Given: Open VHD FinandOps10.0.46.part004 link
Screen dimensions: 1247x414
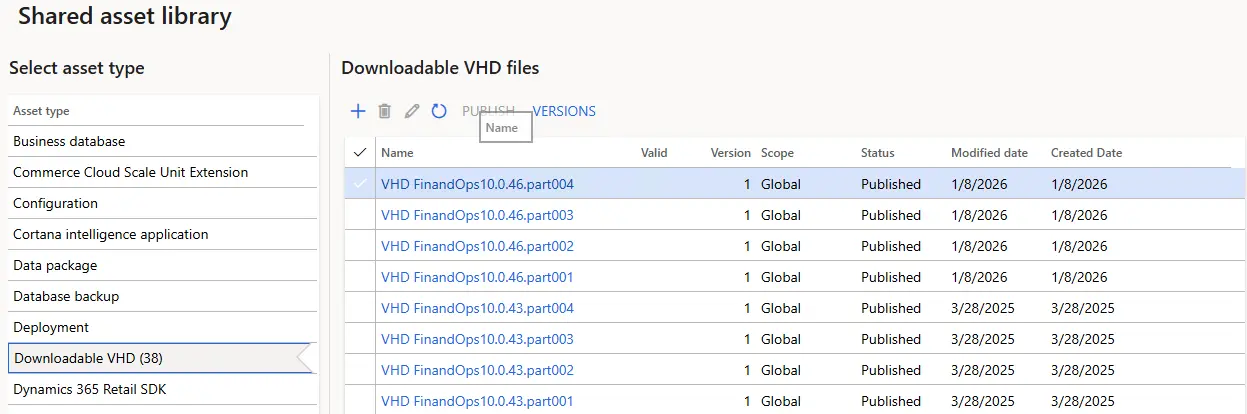Looking at the screenshot, I should pos(477,184).
